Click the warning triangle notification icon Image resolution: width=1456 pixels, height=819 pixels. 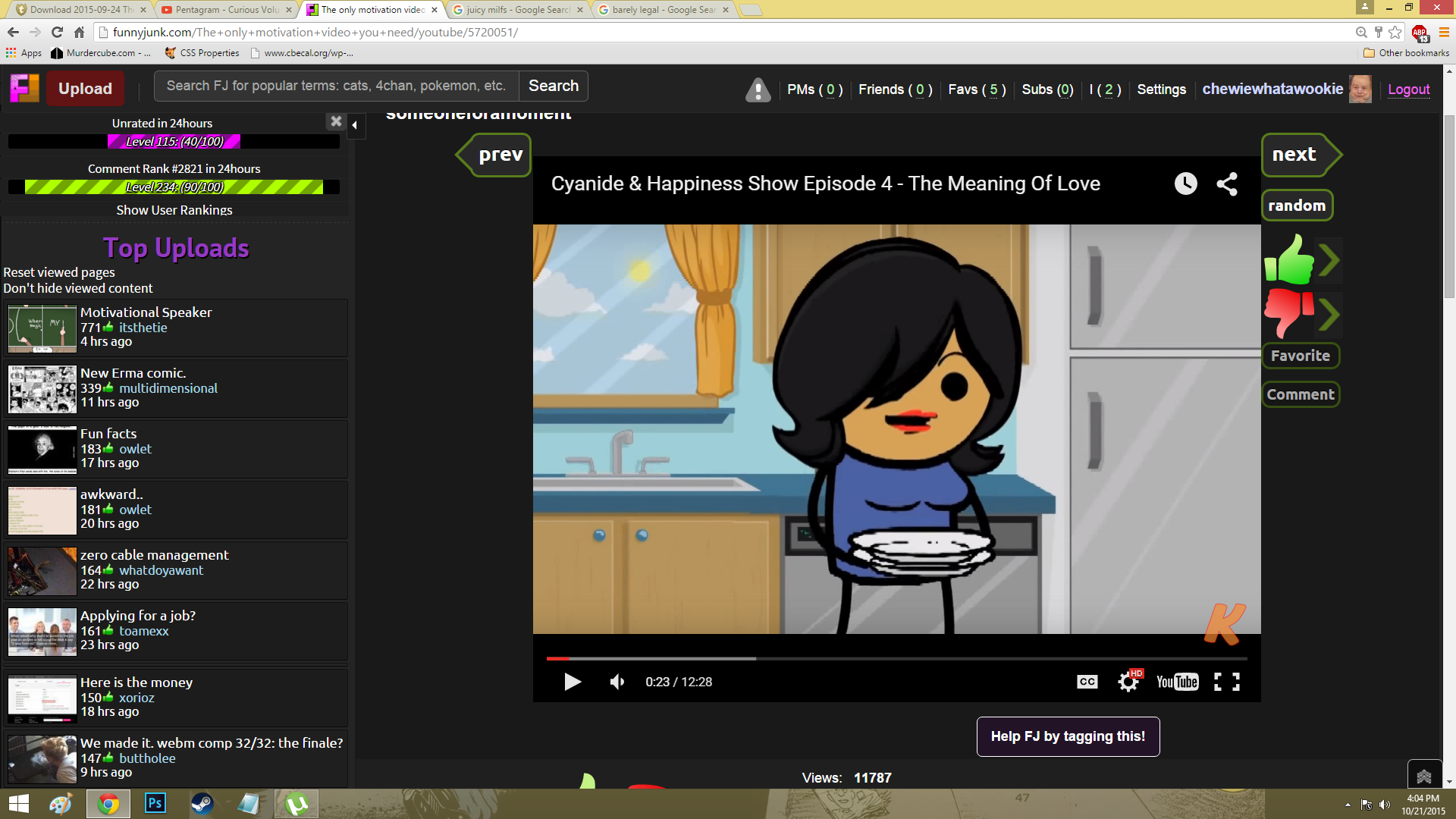[758, 89]
